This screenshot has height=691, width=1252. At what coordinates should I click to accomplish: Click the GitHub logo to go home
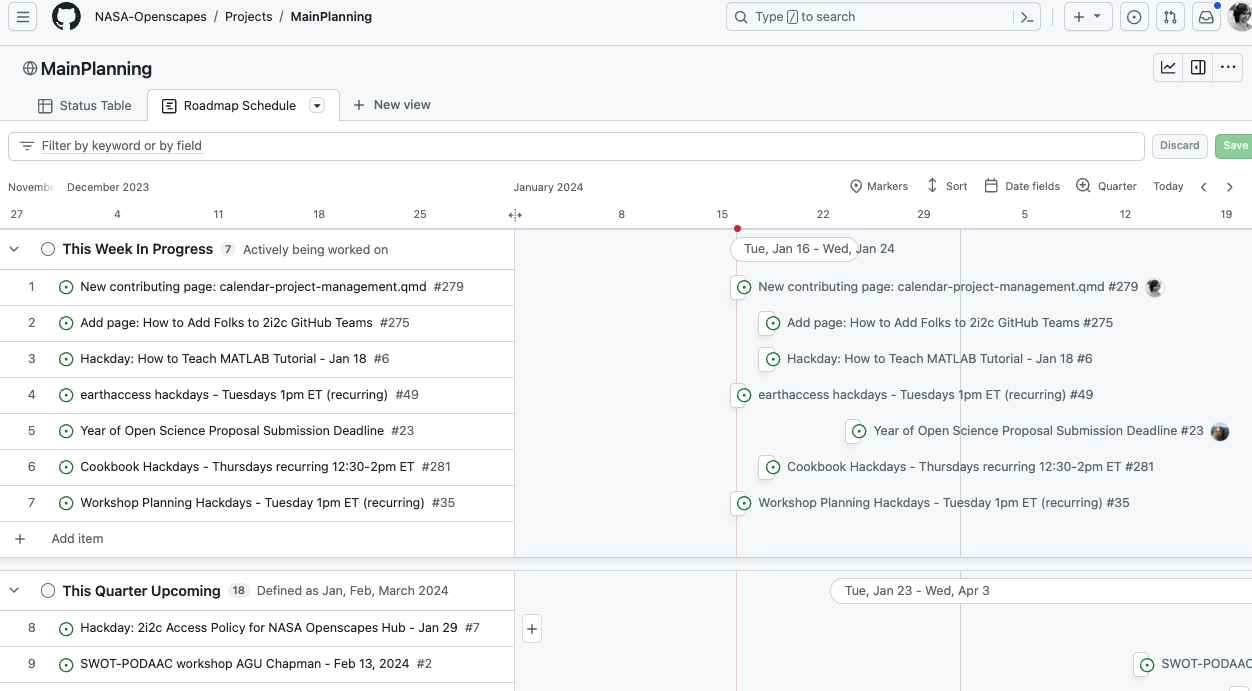[x=67, y=16]
